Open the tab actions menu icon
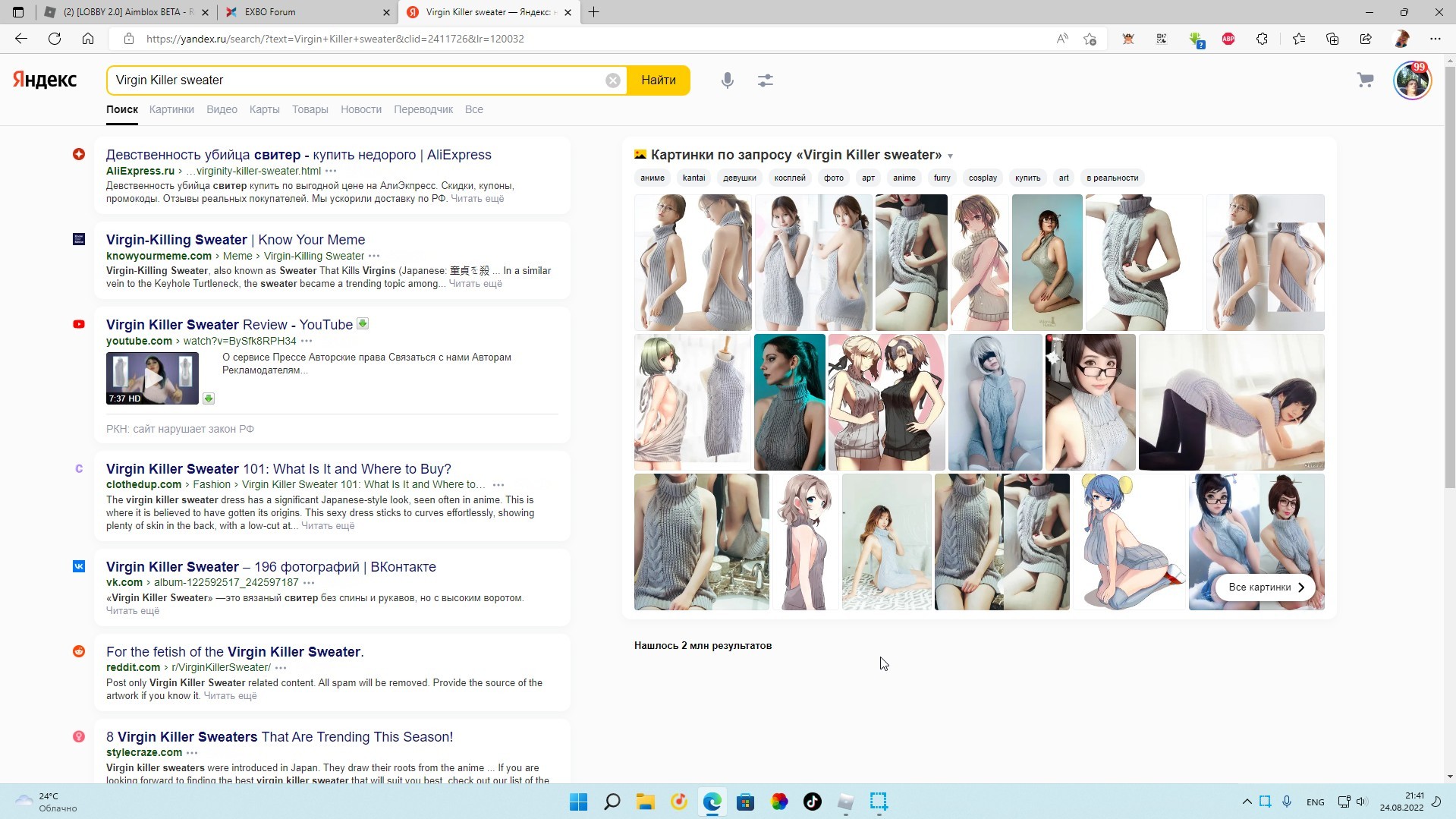Image resolution: width=1456 pixels, height=819 pixels. pos(18,12)
